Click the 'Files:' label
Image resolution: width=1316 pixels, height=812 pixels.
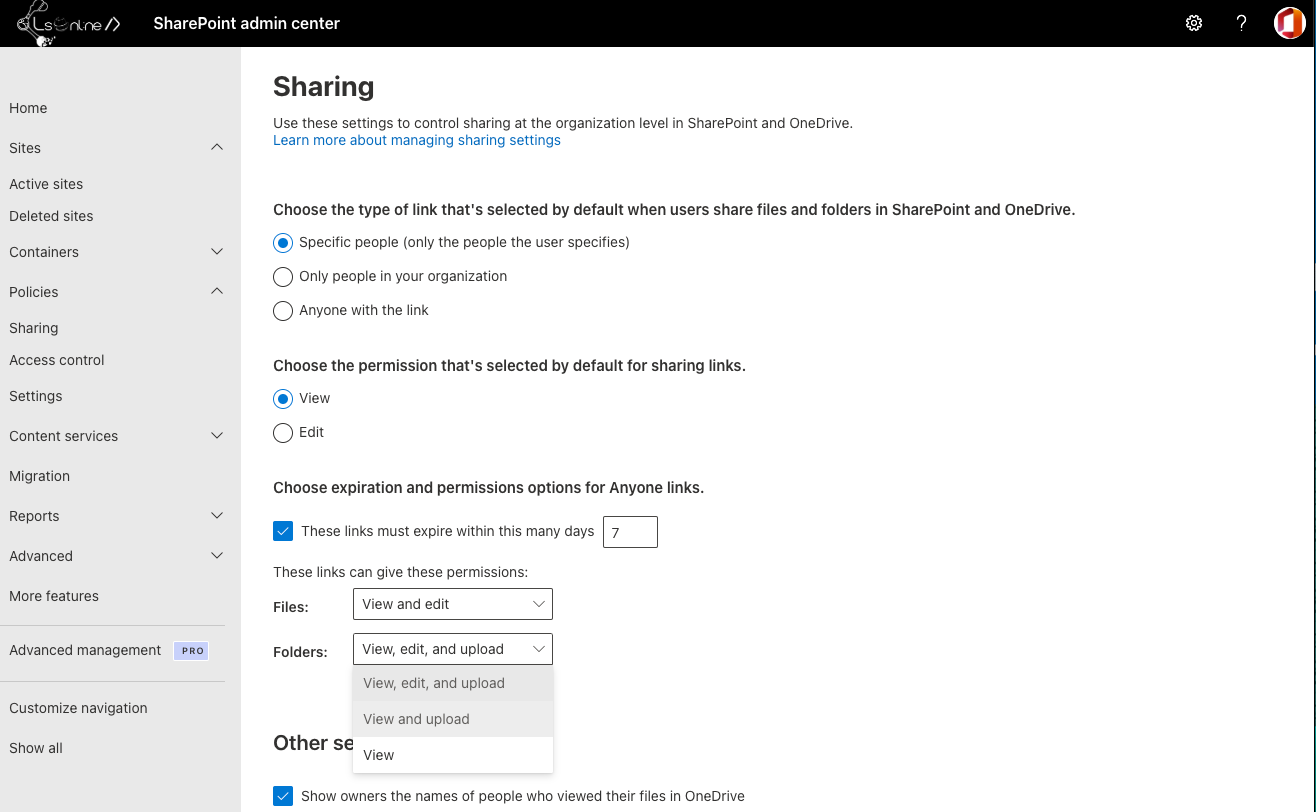[x=291, y=606]
